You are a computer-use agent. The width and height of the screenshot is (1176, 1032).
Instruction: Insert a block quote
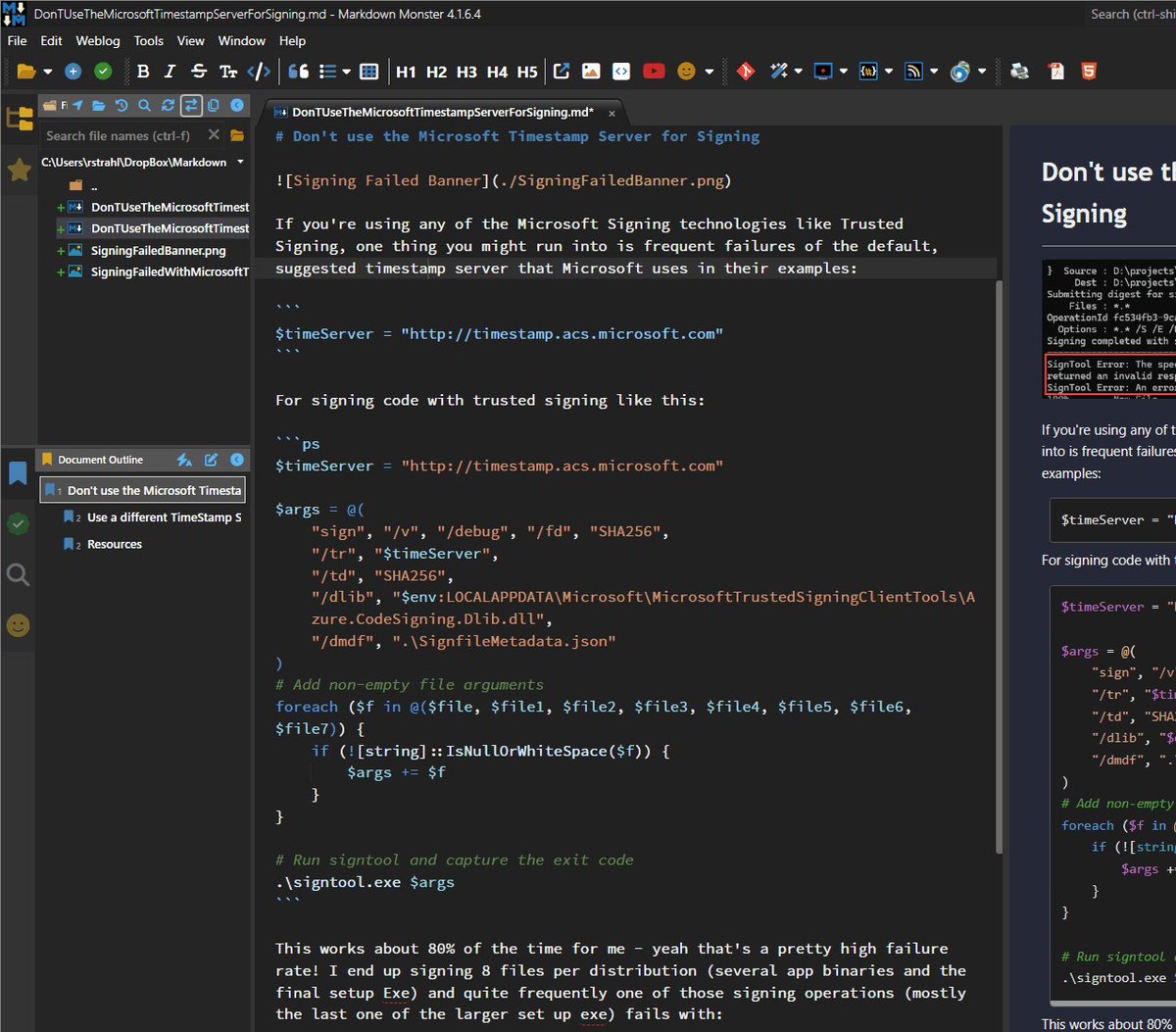coord(299,71)
